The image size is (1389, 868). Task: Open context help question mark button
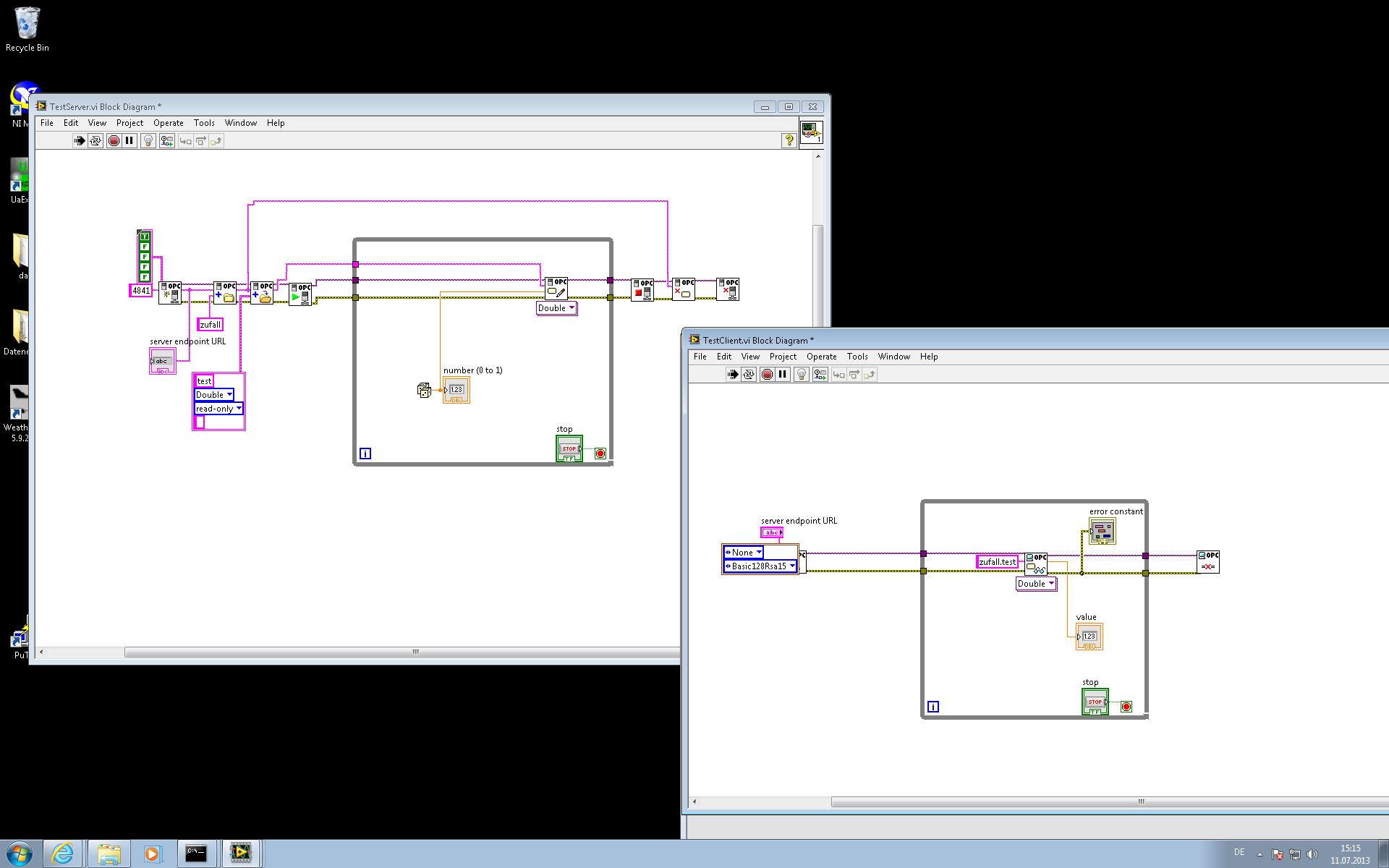(x=789, y=141)
